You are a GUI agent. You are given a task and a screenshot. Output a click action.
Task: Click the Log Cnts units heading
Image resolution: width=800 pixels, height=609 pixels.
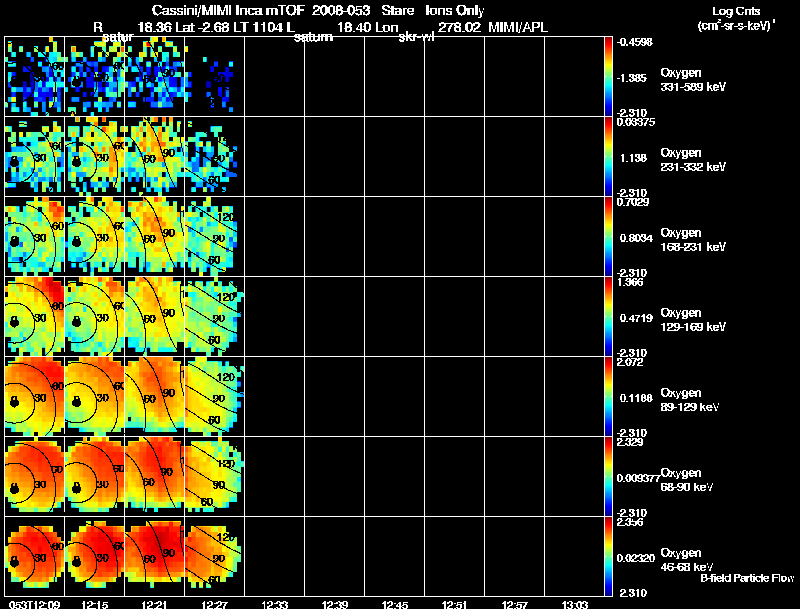(736, 18)
